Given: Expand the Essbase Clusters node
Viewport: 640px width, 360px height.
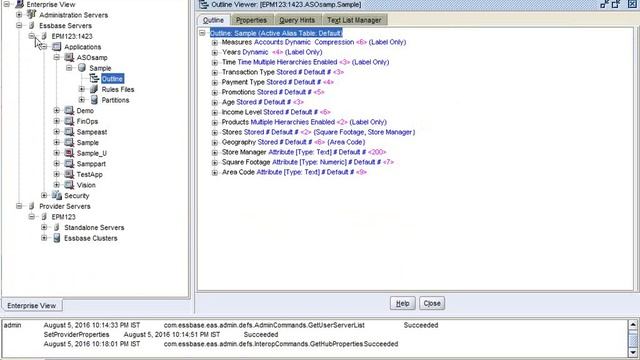Looking at the screenshot, I should [x=44, y=238].
